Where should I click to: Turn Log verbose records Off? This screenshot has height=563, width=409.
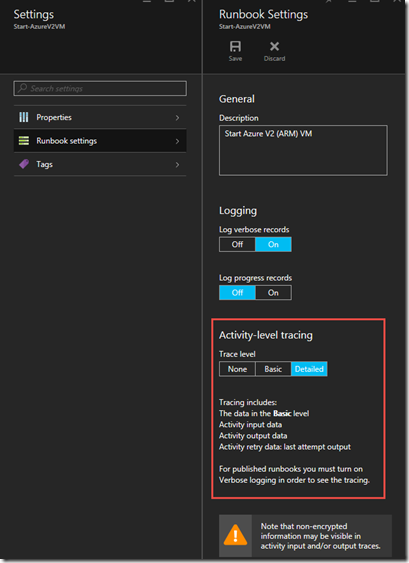(x=237, y=245)
